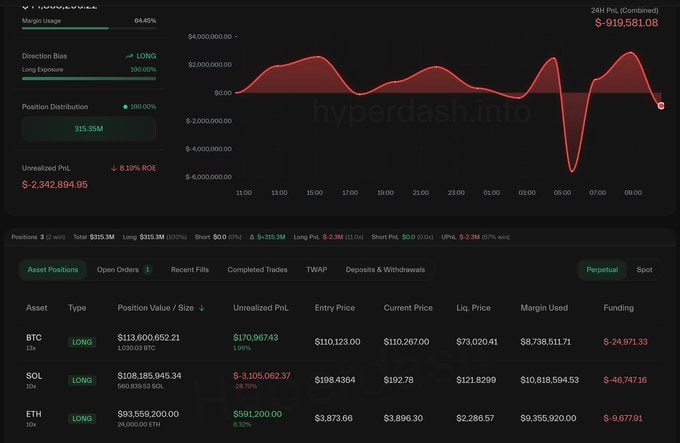Viewport: 680px width, 443px height.
Task: Switch to Spot positions view
Action: coord(644,270)
